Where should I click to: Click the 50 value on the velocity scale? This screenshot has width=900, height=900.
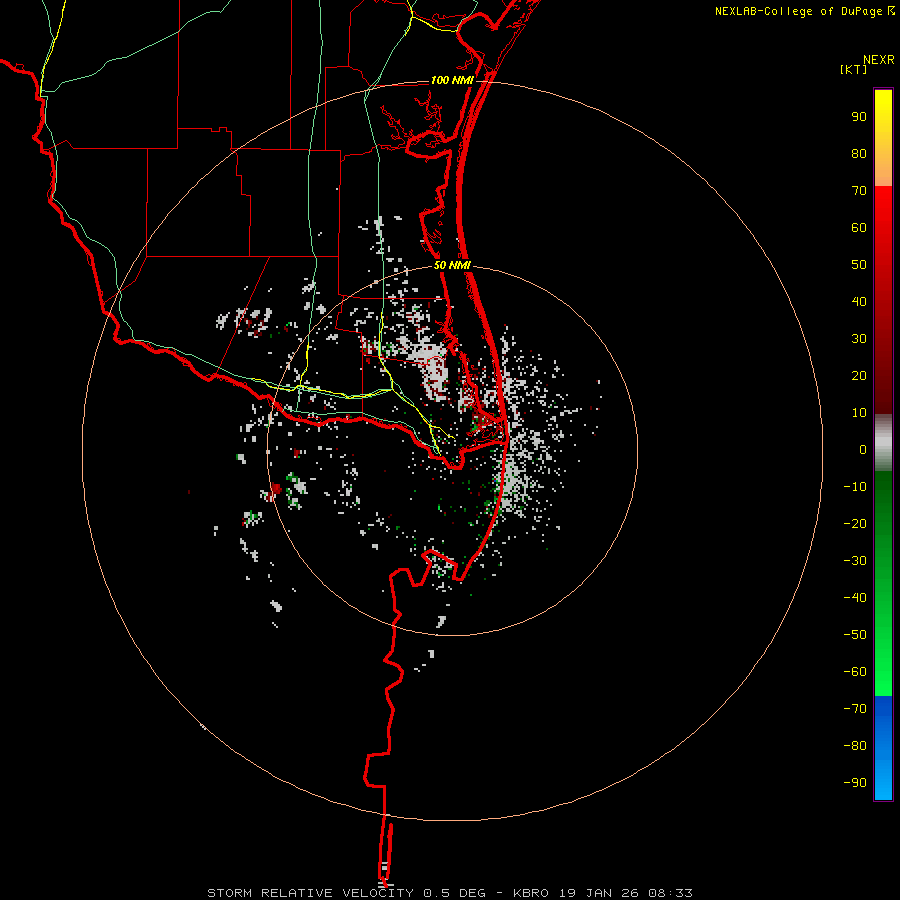coord(859,265)
